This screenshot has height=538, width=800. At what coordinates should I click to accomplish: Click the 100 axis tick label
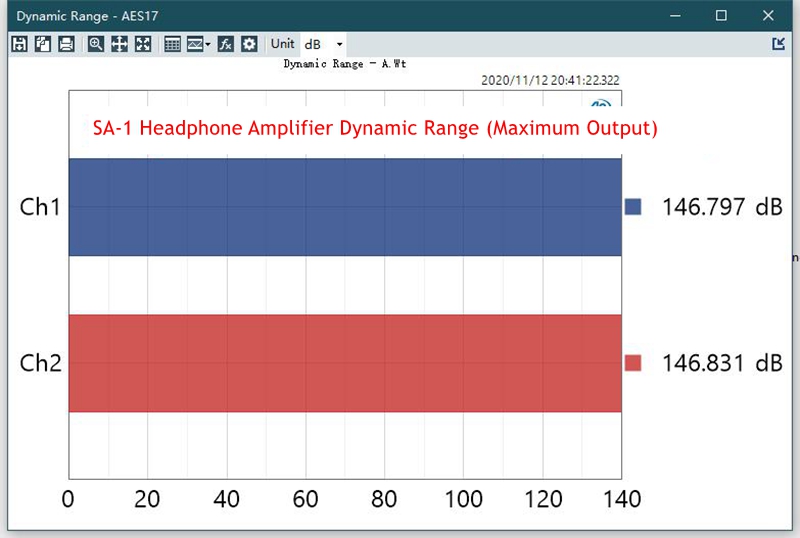(463, 499)
